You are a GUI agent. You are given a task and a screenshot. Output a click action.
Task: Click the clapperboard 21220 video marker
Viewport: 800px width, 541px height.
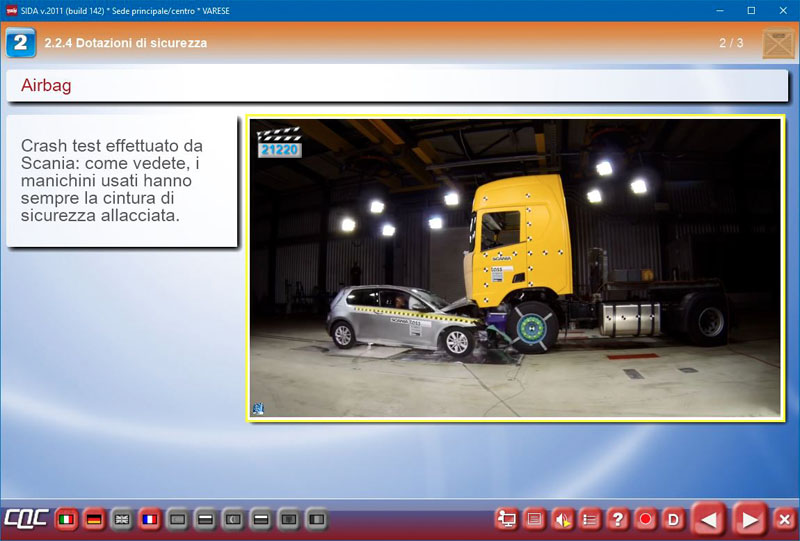tap(279, 141)
